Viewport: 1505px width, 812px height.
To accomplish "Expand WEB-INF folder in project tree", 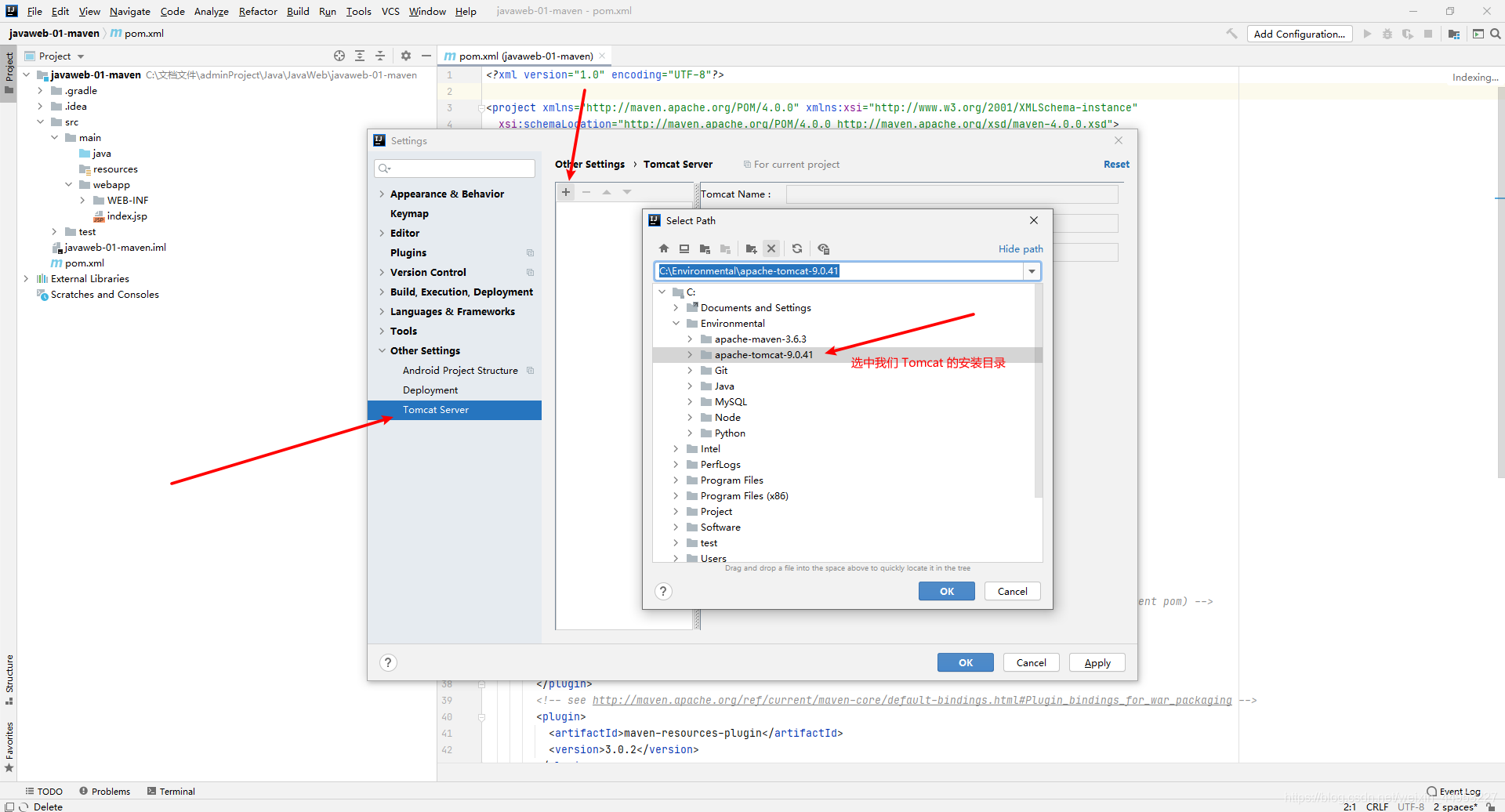I will click(82, 201).
